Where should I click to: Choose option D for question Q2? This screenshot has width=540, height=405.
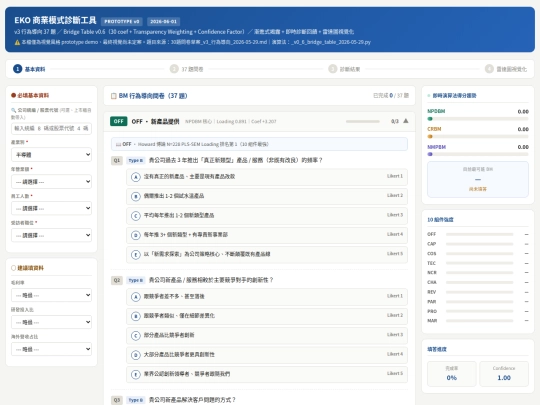pyautogui.click(x=267, y=355)
